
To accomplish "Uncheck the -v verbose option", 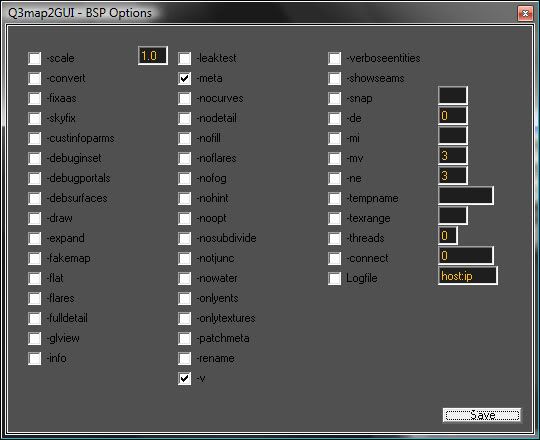I will coord(185,378).
